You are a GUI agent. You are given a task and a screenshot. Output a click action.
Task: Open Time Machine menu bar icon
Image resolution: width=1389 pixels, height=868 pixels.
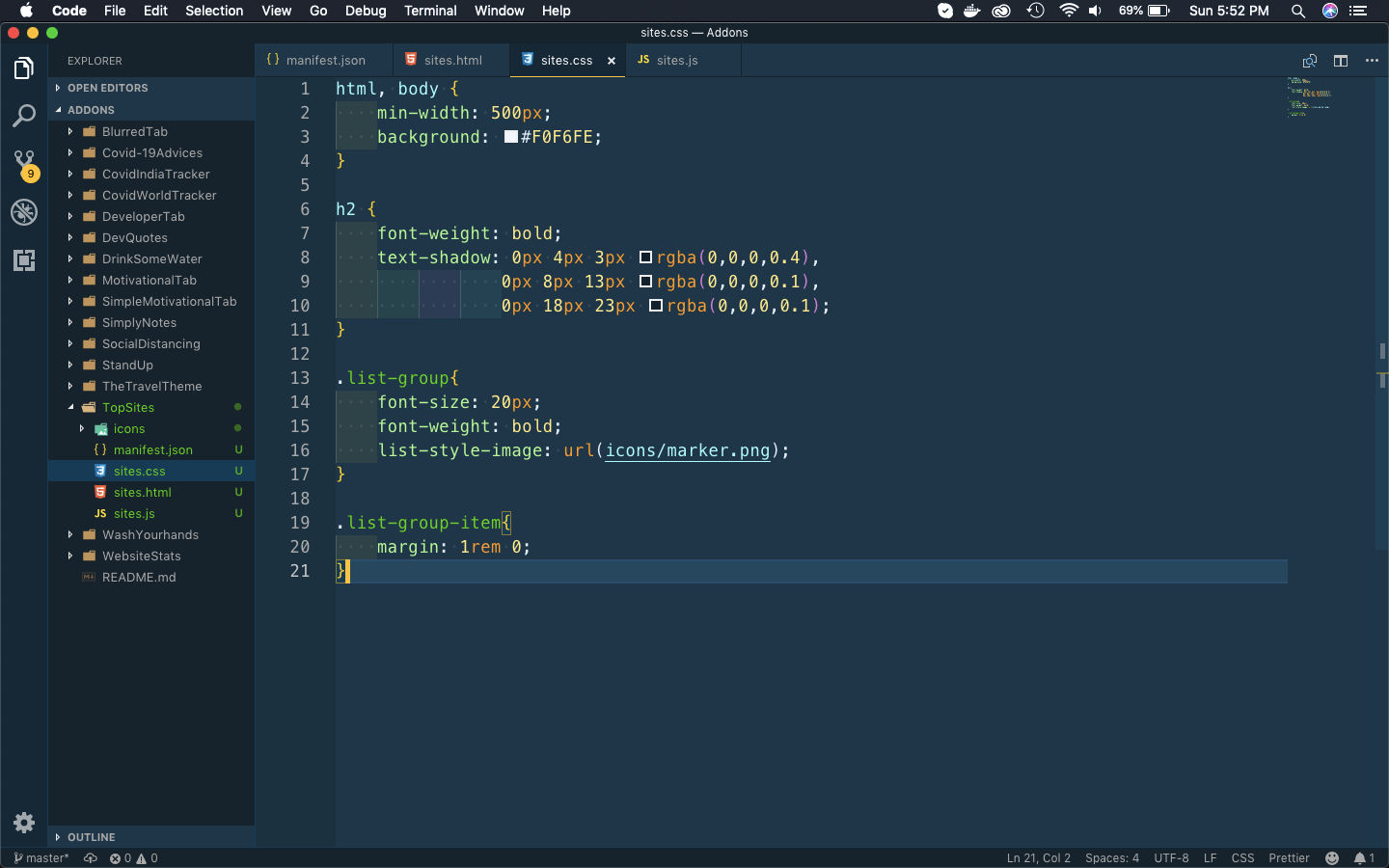(1036, 11)
